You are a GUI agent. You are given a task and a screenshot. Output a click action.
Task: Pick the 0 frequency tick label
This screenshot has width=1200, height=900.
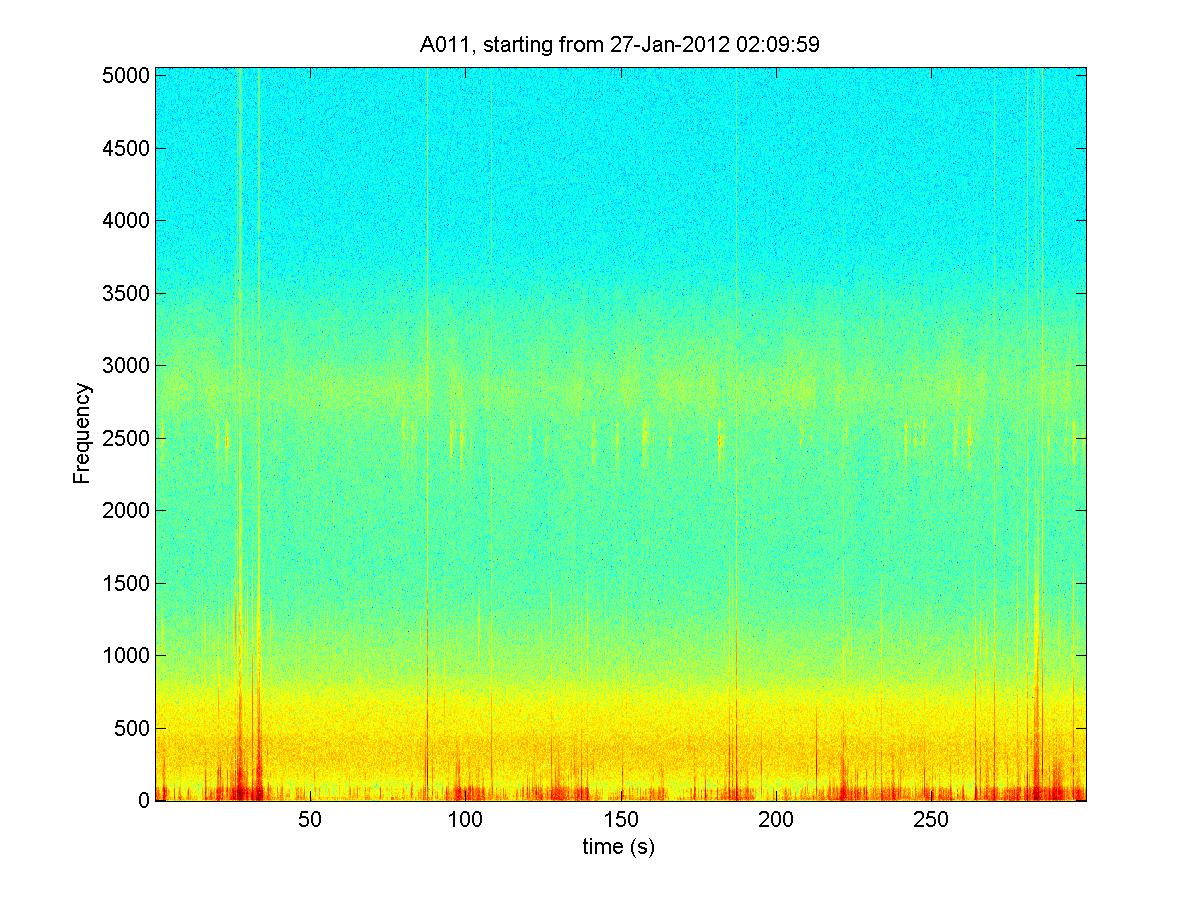pyautogui.click(x=143, y=800)
